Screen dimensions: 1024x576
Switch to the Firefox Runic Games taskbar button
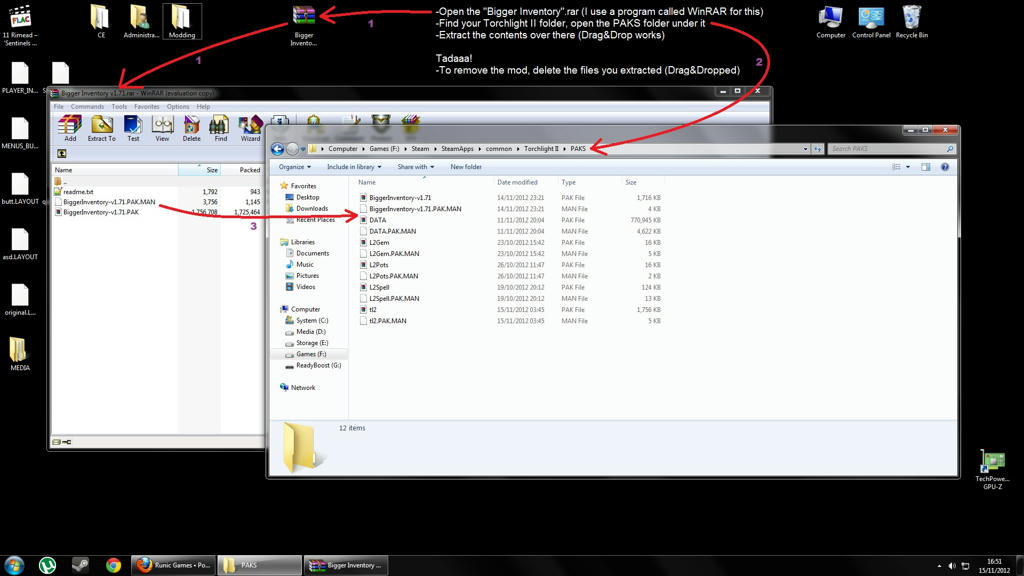coord(173,565)
